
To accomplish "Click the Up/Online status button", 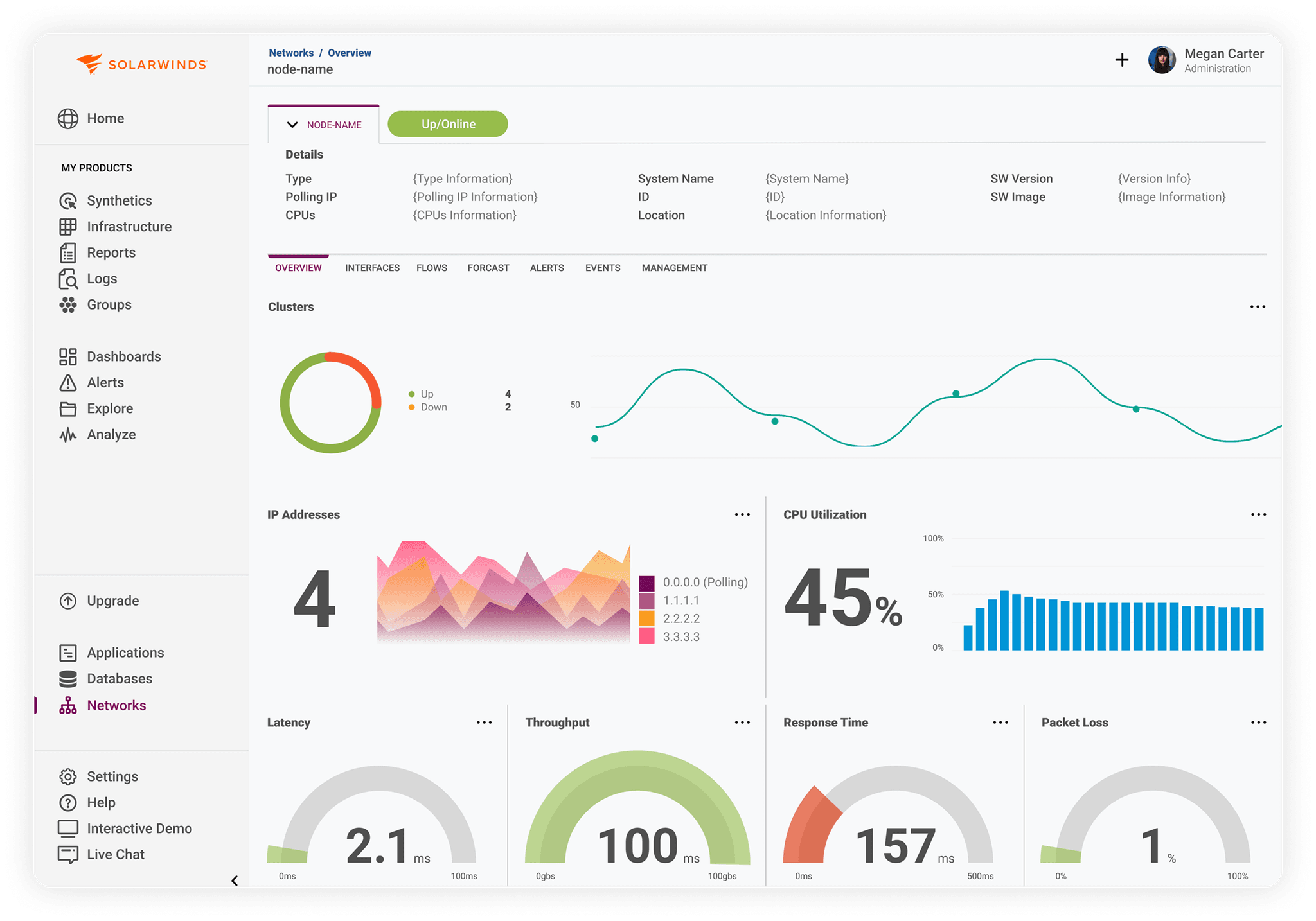I will 447,123.
